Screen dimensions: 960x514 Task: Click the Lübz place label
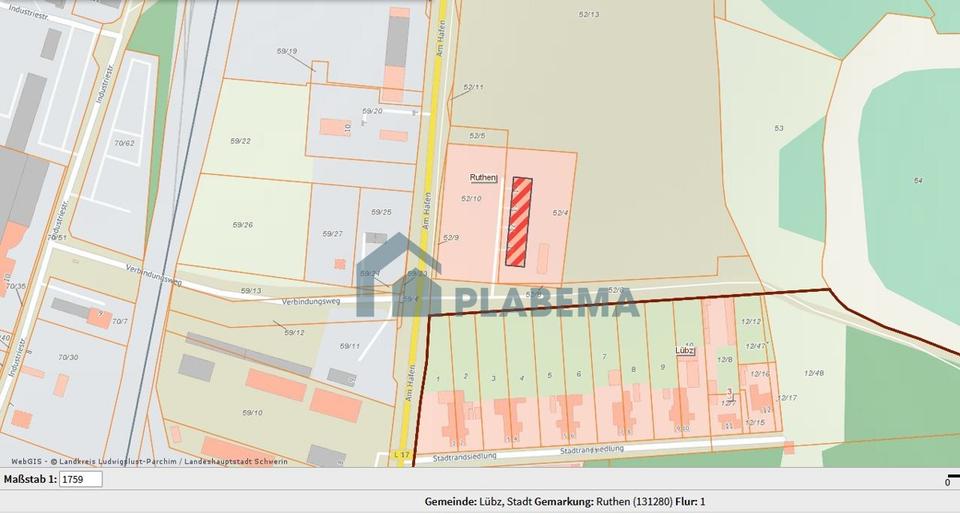point(685,351)
